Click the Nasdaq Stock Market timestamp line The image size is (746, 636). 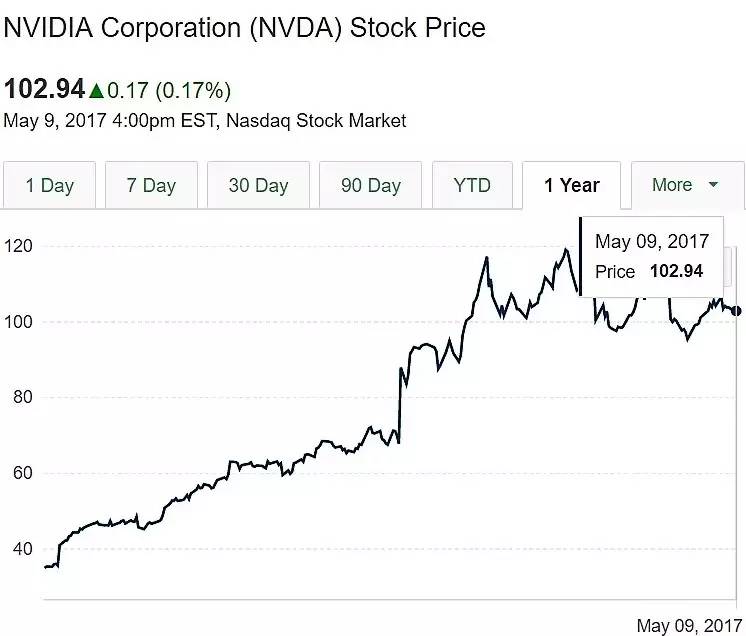coord(205,121)
